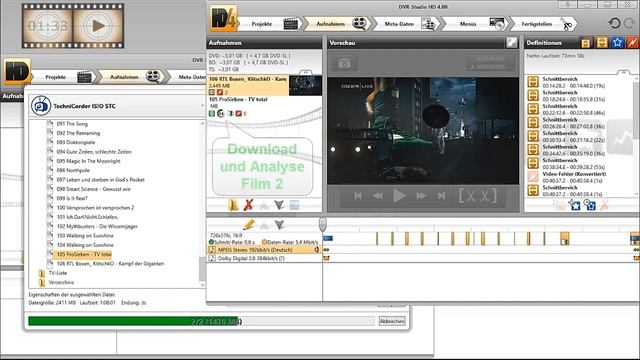Click the red lightning icon in Definitionen header
This screenshot has height=360, width=640.
(632, 42)
